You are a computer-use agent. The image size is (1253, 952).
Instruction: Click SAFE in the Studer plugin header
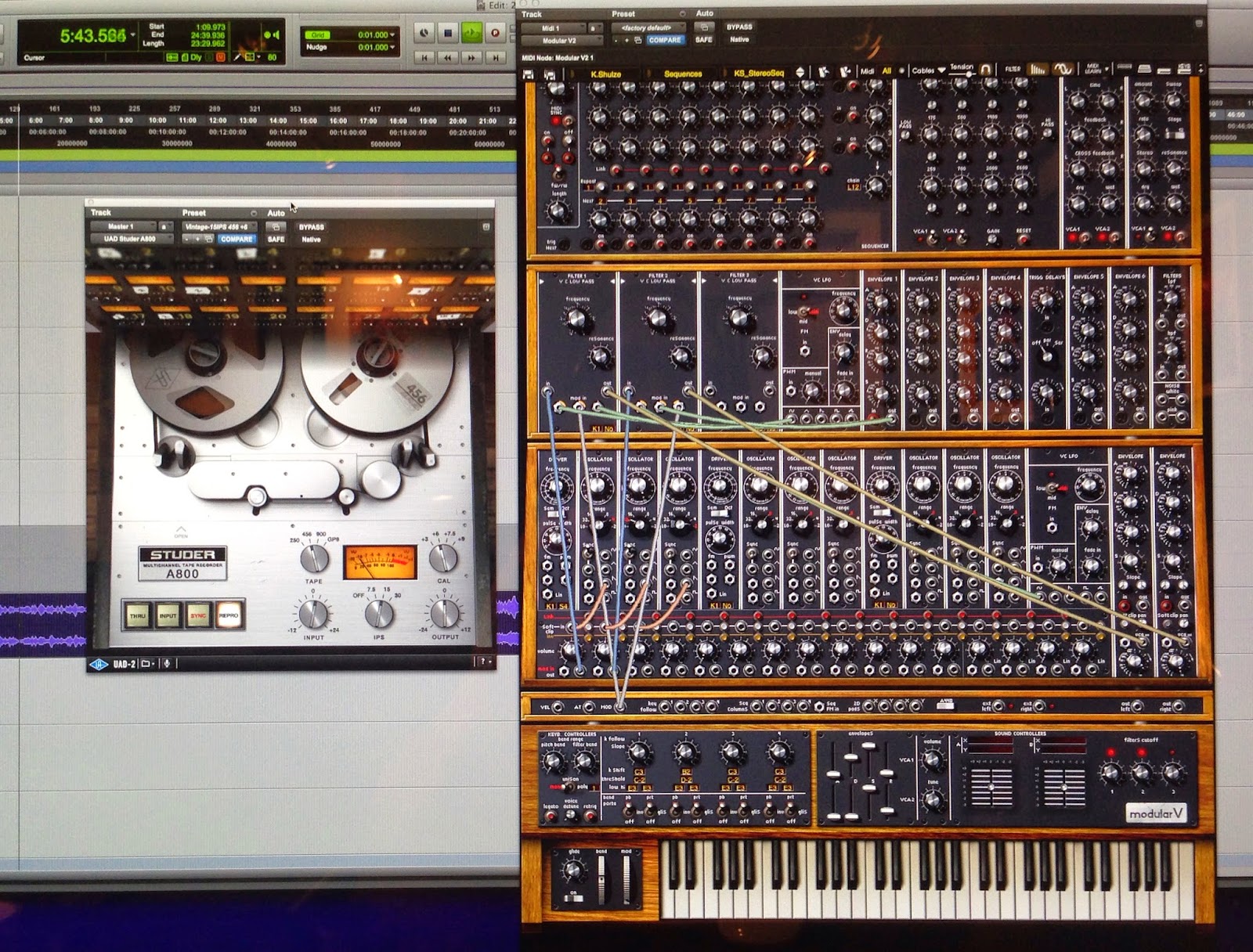(276, 239)
